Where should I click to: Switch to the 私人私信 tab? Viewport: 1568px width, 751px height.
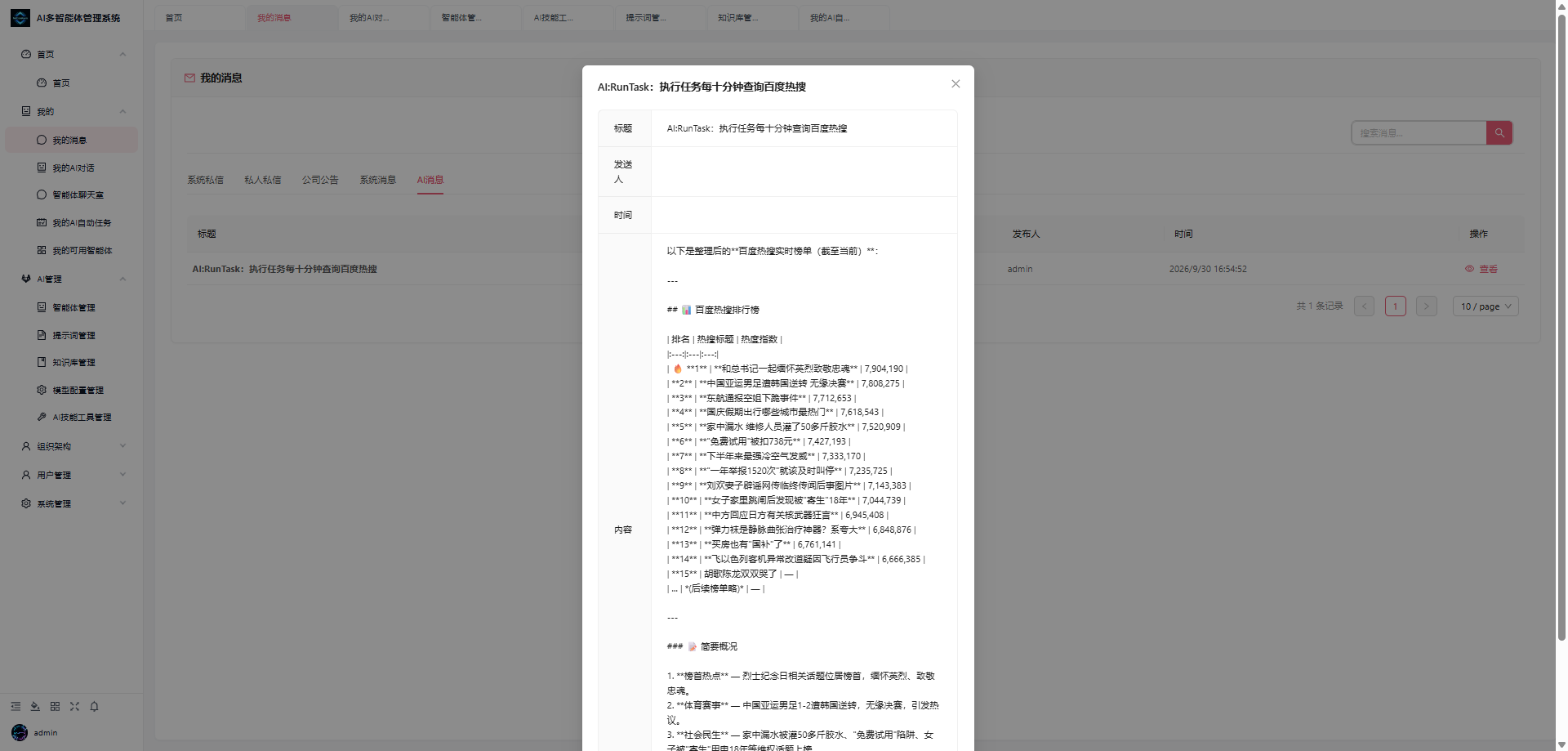pyautogui.click(x=262, y=180)
